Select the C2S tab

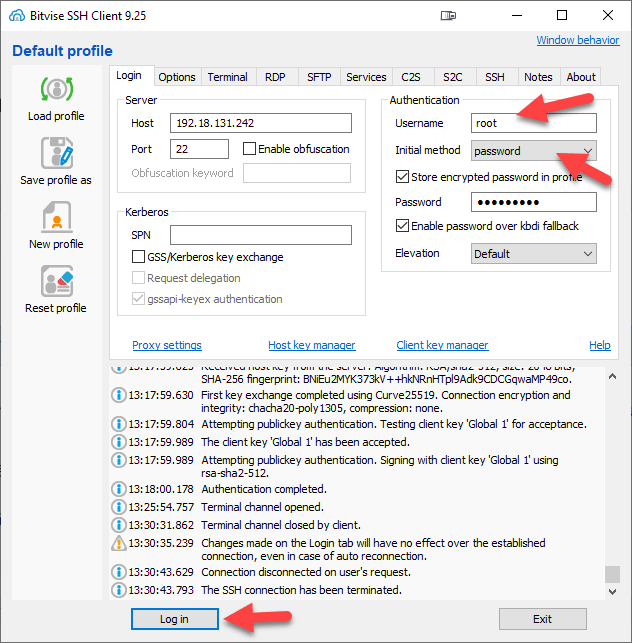[x=411, y=77]
